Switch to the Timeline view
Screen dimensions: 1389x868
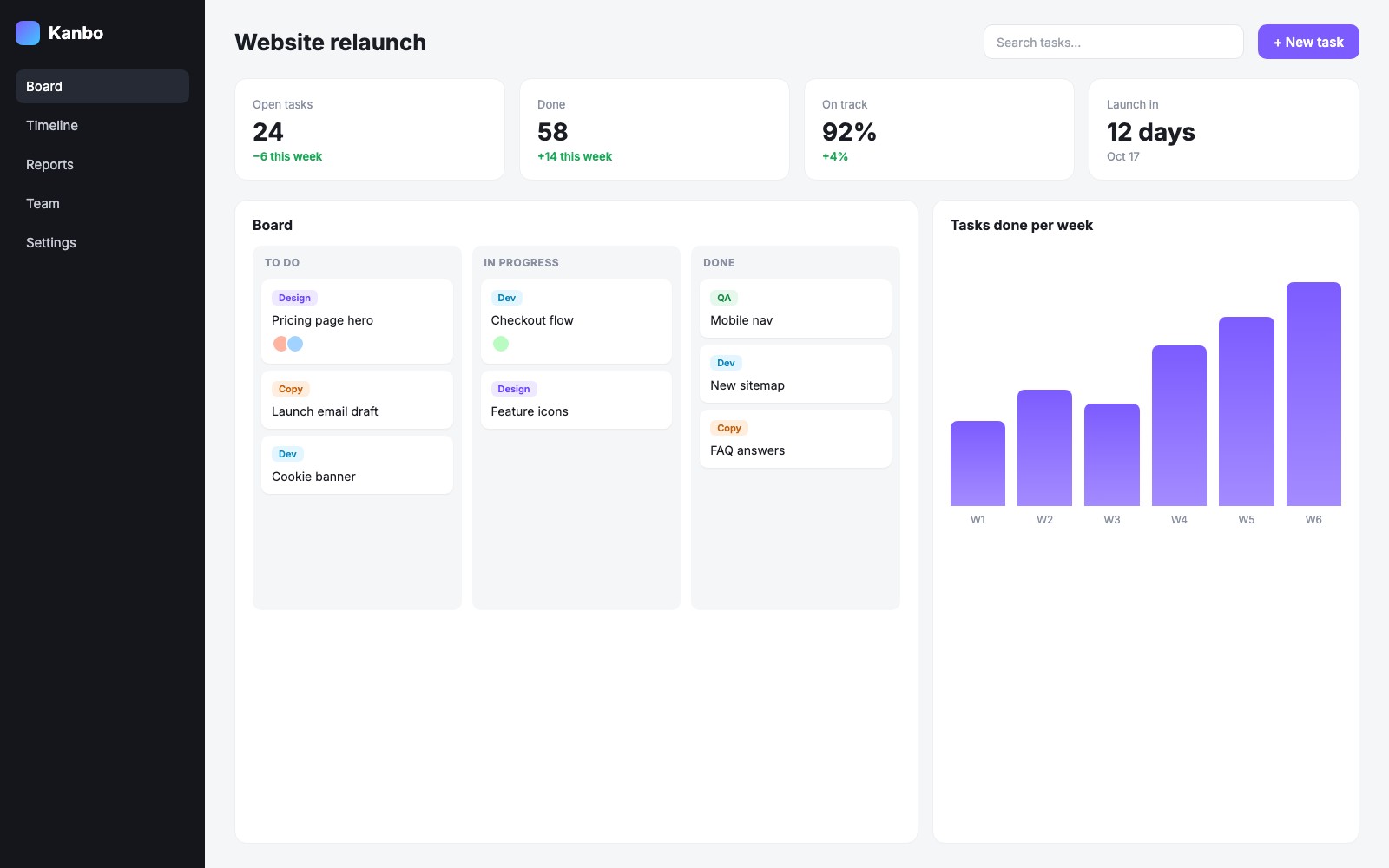(102, 126)
